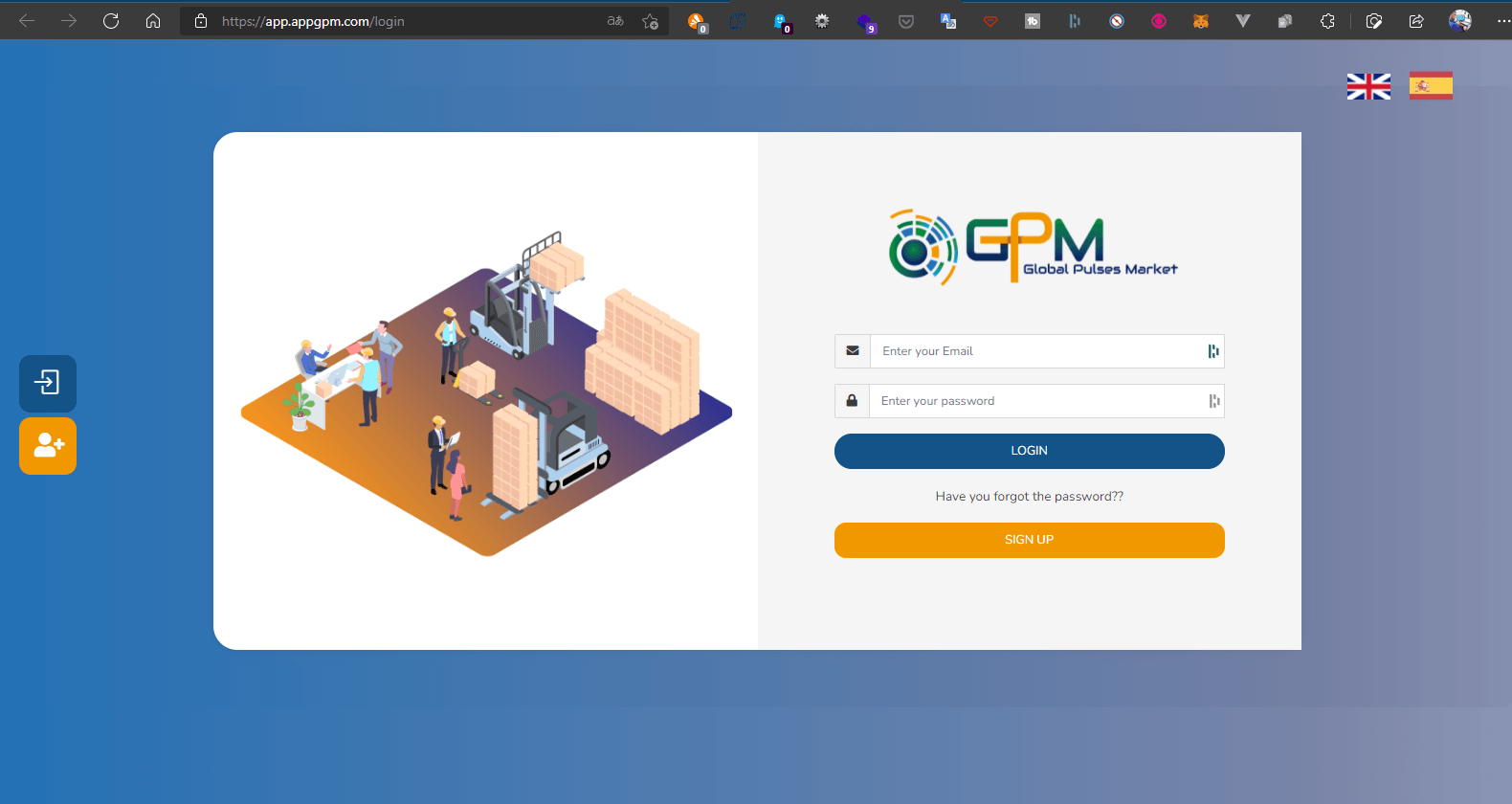Open the Pocket extension
The height and width of the screenshot is (804, 1512).
[x=906, y=21]
